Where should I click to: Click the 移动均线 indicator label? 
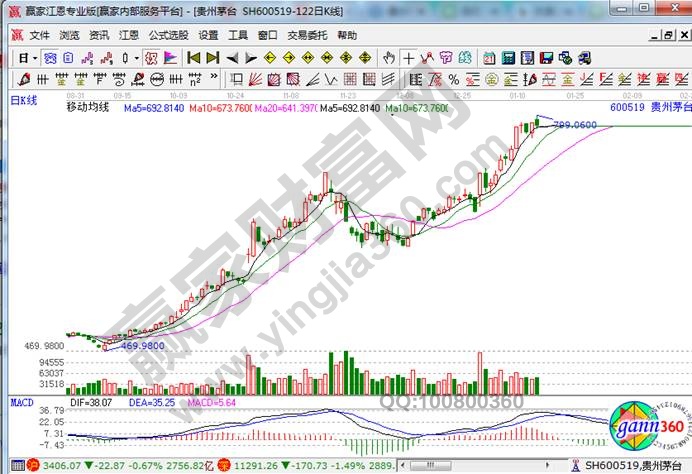click(x=89, y=106)
